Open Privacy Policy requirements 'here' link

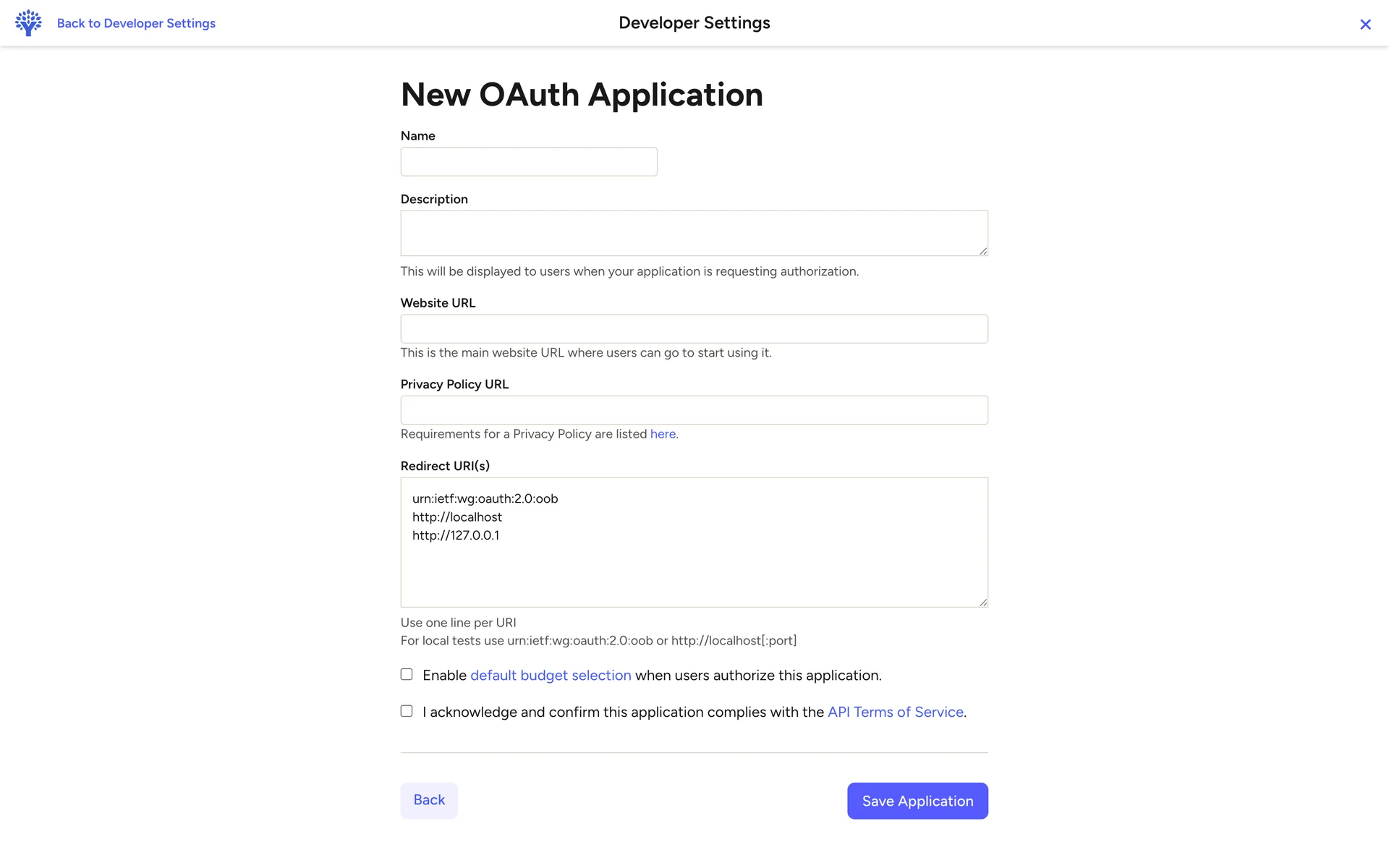click(663, 434)
